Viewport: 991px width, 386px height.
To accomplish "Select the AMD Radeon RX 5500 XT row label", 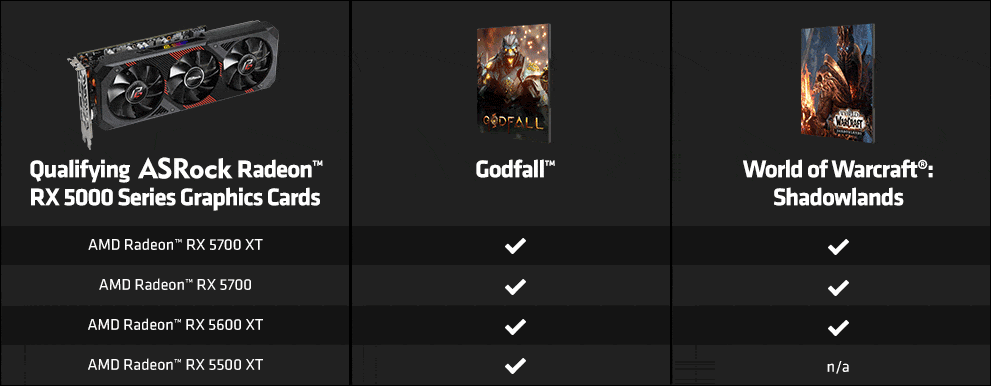I will coord(175,365).
